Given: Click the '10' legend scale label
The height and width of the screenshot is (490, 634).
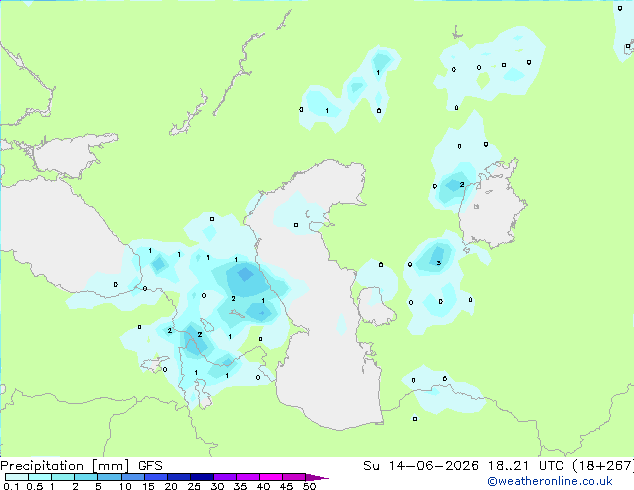Looking at the screenshot, I should (x=125, y=486).
